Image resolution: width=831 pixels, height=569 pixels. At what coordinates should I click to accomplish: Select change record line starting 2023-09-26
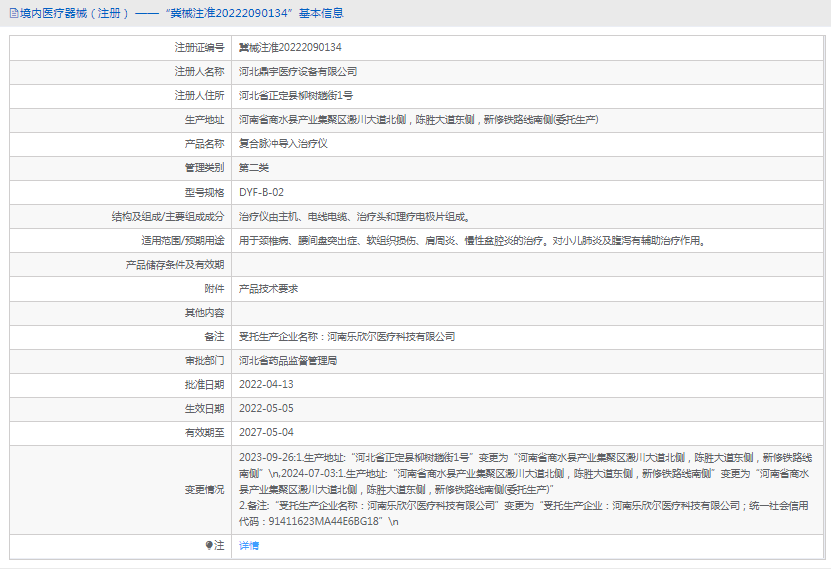pos(525,458)
